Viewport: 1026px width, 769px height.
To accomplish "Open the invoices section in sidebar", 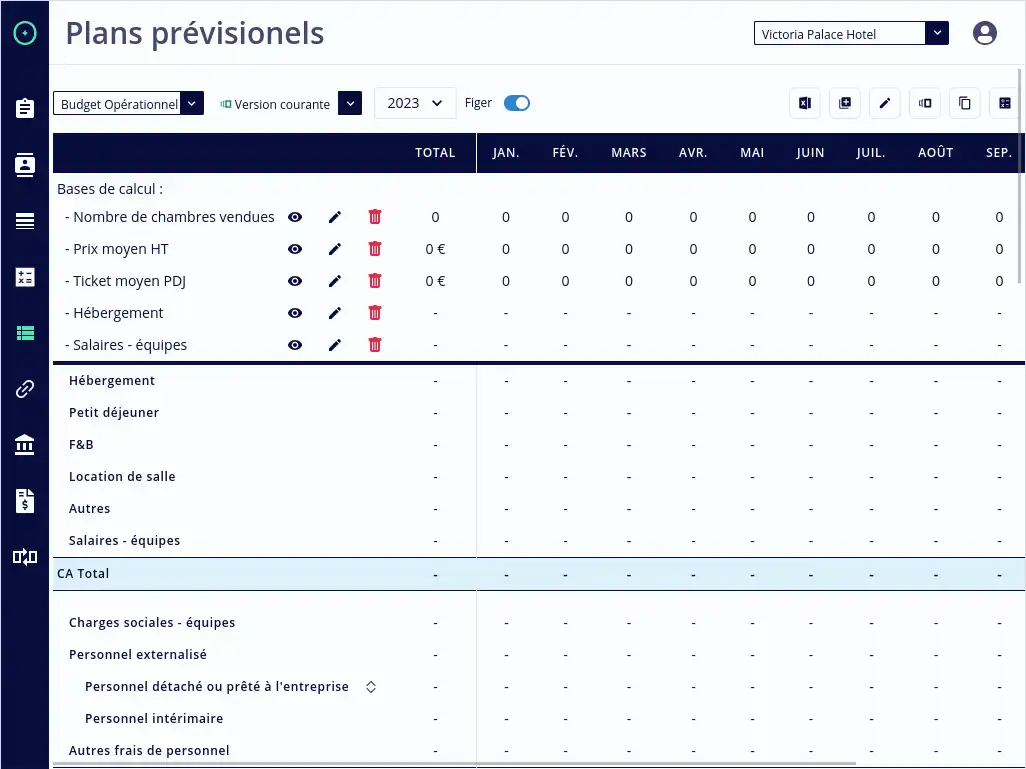I will tap(24, 501).
